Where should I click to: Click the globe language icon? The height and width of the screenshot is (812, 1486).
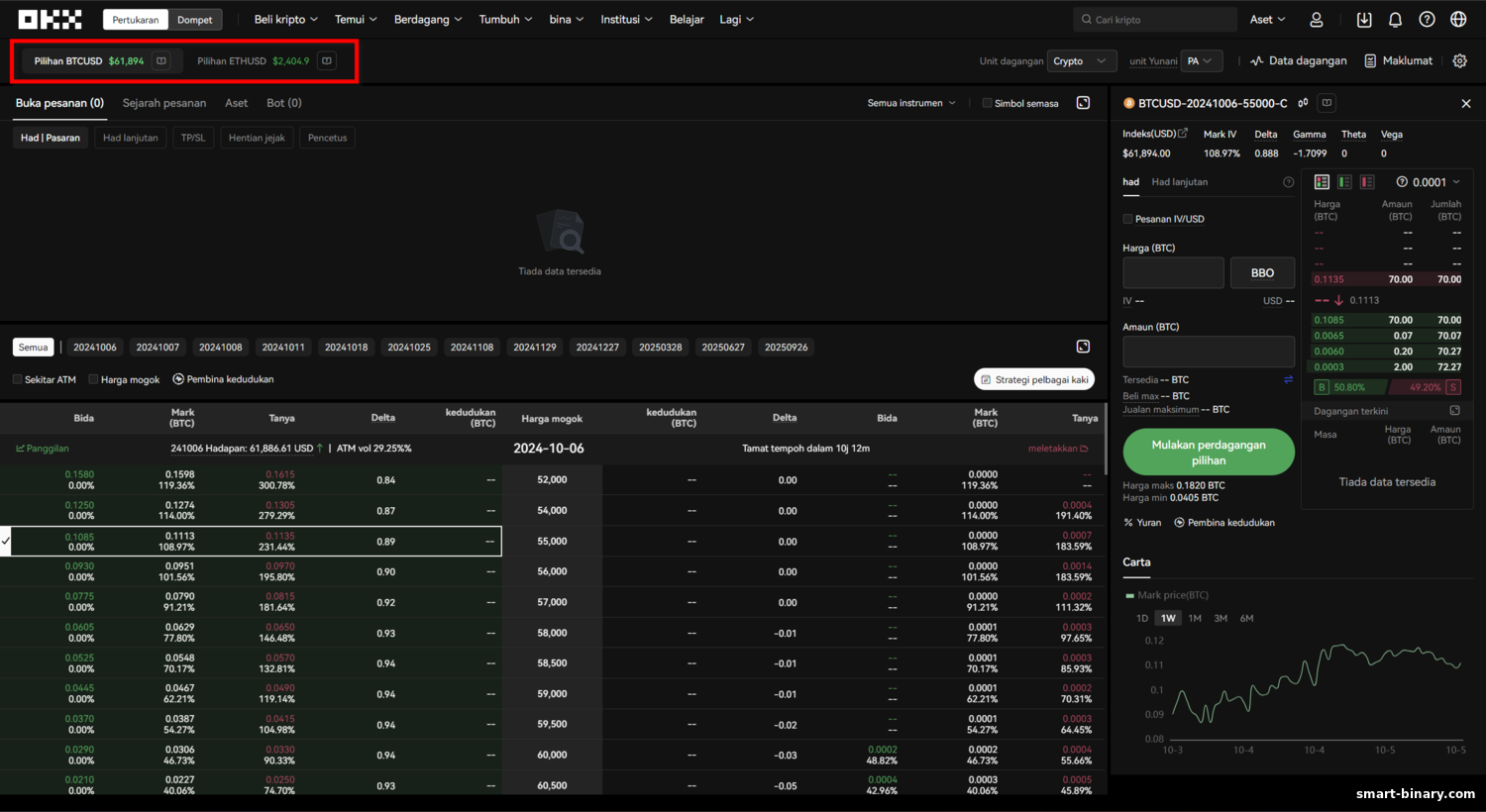click(1458, 19)
